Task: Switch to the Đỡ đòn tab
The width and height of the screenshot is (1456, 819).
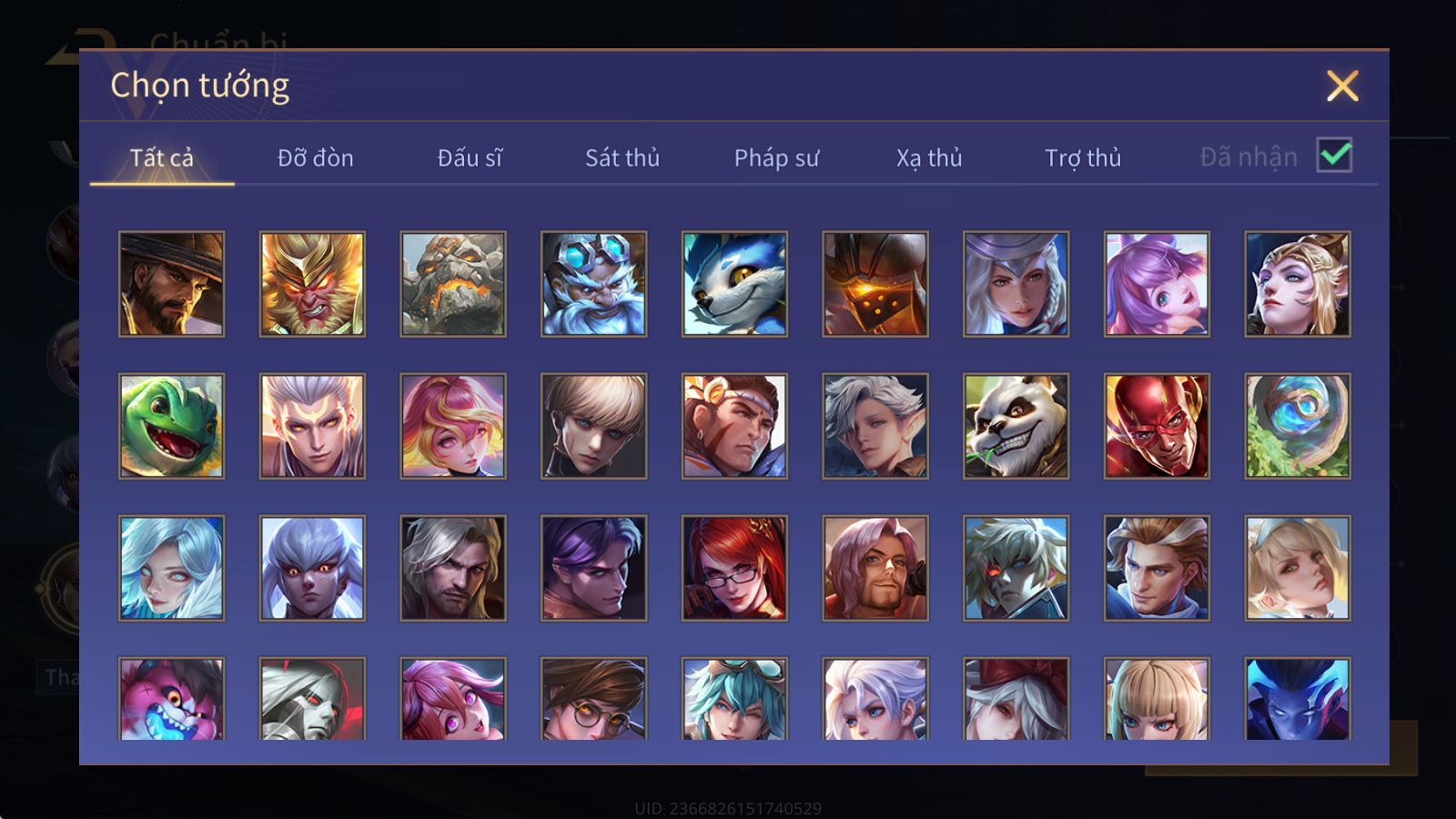Action: [x=316, y=158]
